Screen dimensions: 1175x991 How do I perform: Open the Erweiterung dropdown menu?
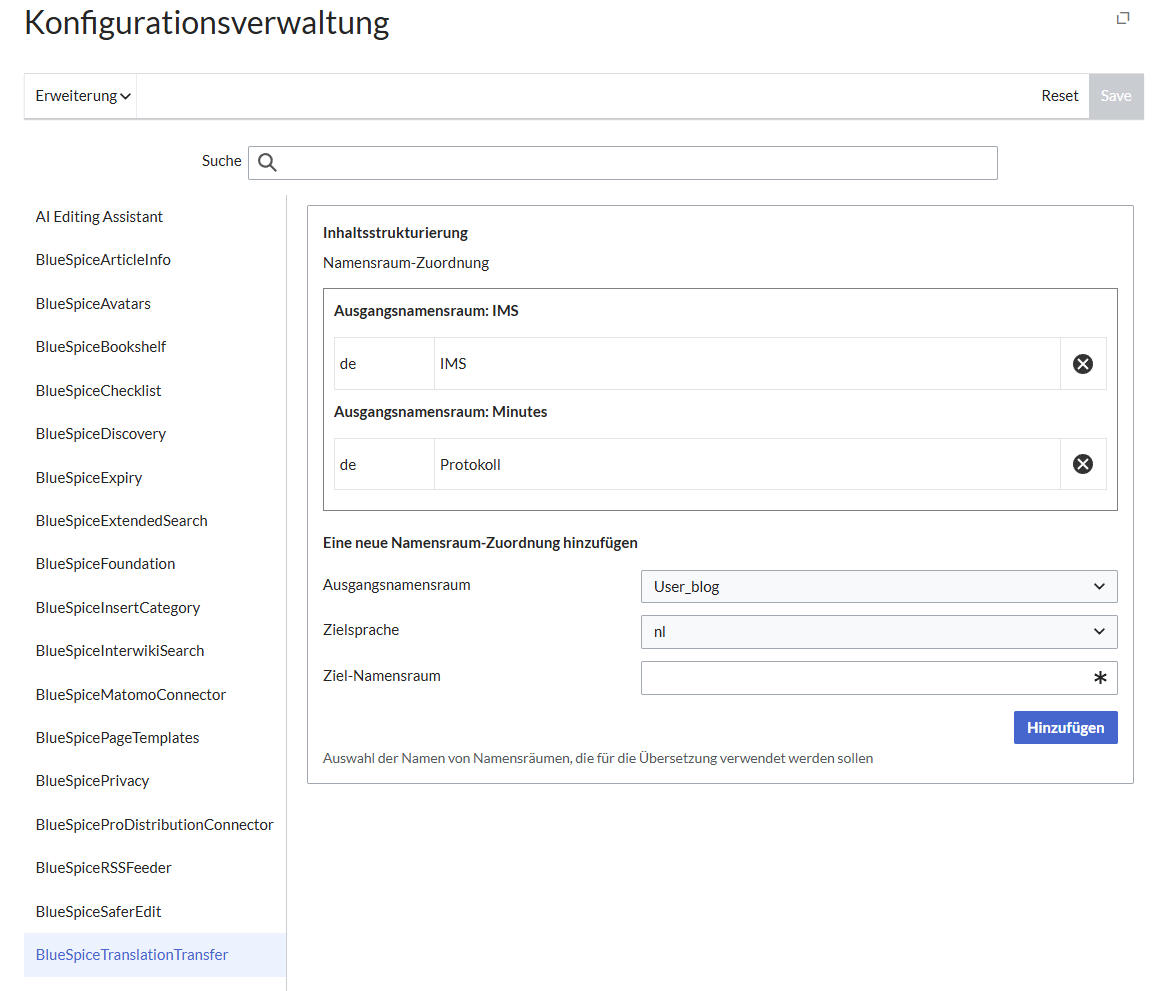[x=83, y=96]
